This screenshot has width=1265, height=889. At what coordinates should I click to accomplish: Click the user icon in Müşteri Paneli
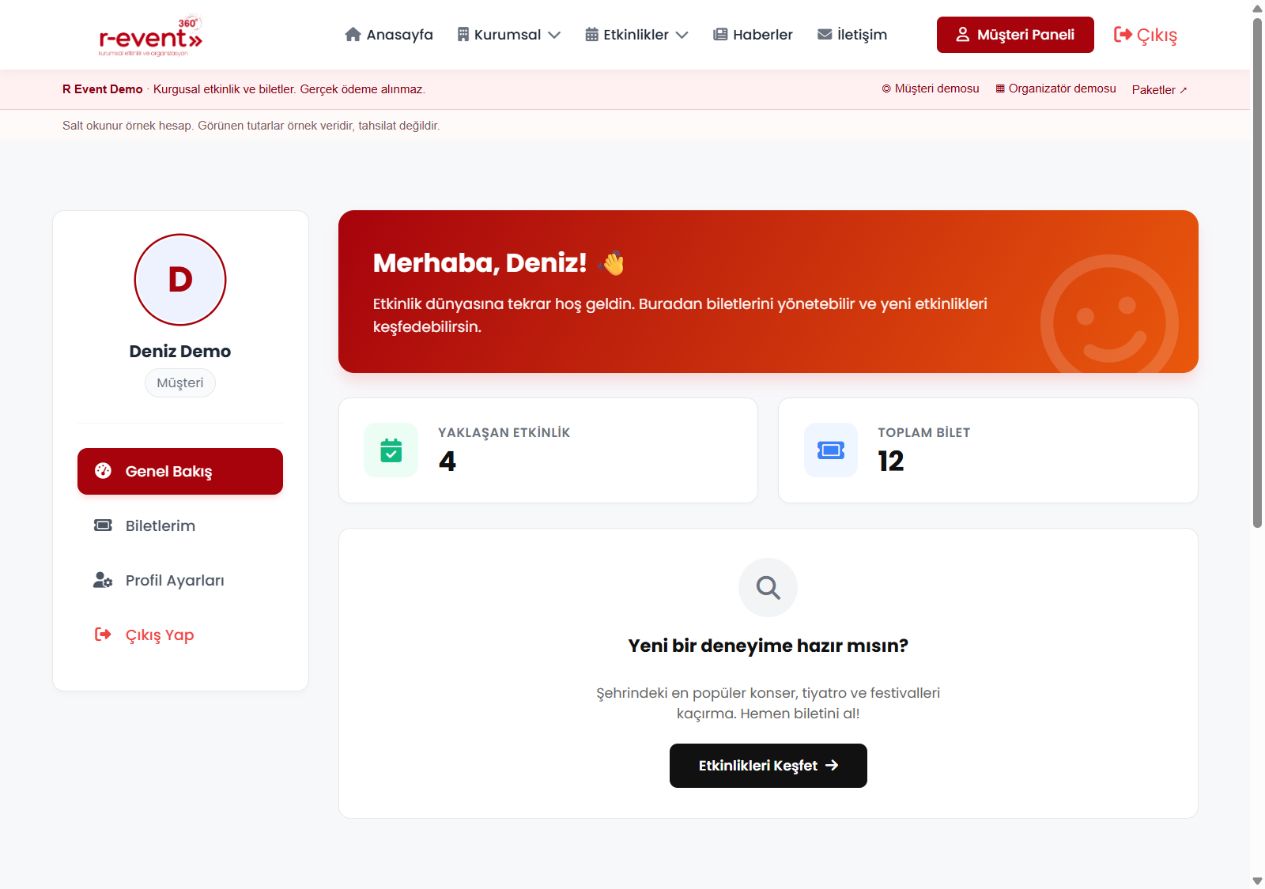pos(963,35)
